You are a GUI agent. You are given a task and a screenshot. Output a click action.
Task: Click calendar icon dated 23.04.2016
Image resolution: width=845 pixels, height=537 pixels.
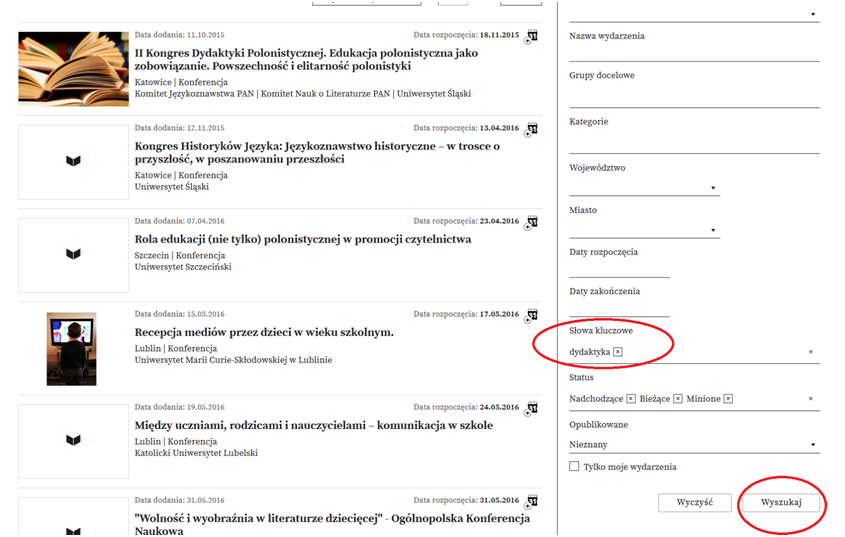pos(532,222)
